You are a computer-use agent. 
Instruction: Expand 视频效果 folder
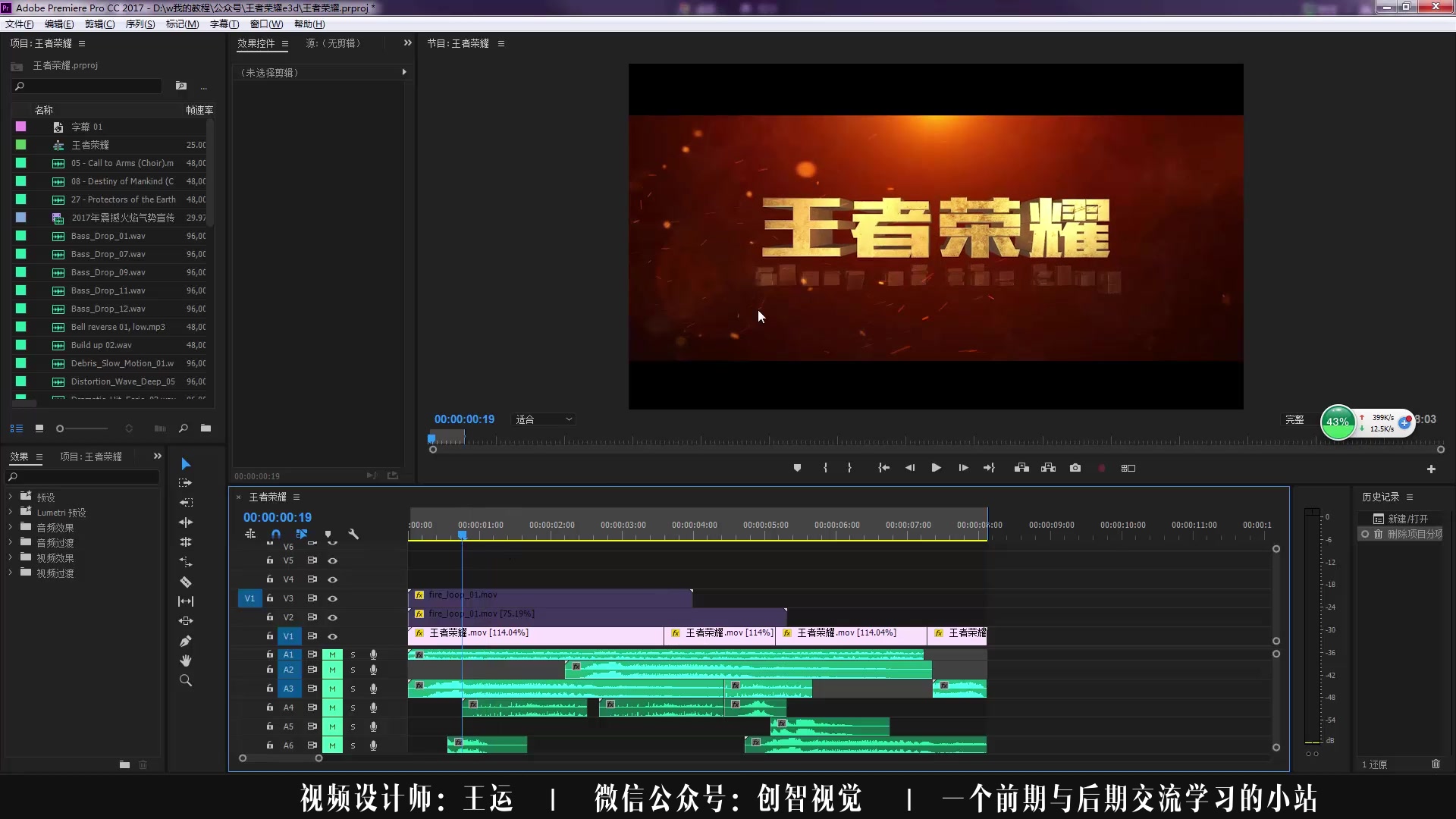click(x=11, y=558)
